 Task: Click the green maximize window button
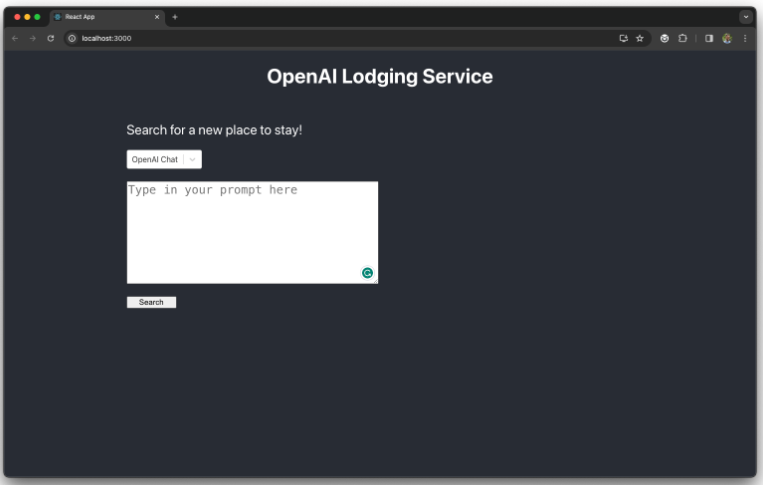(x=37, y=17)
